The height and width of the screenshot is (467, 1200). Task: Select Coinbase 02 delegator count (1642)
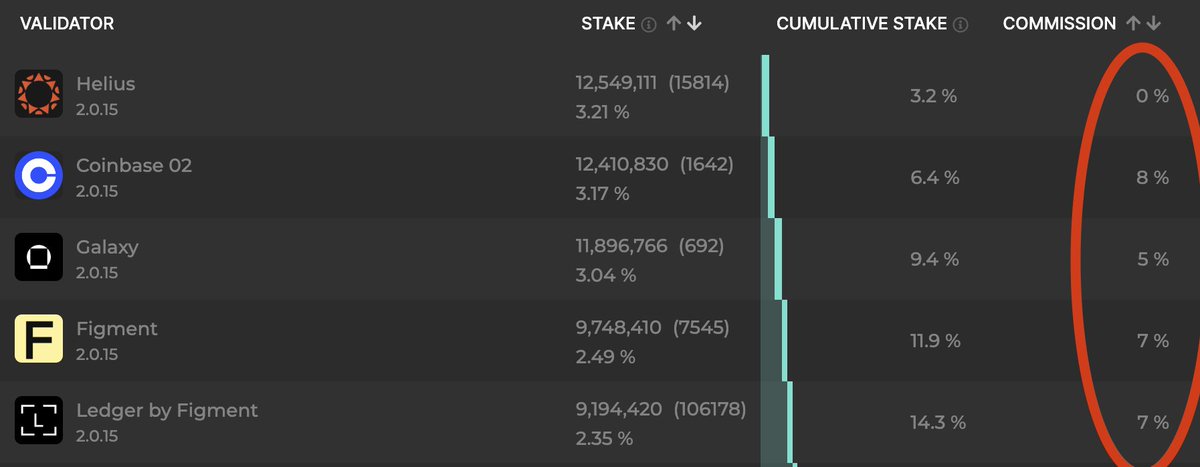tap(707, 165)
